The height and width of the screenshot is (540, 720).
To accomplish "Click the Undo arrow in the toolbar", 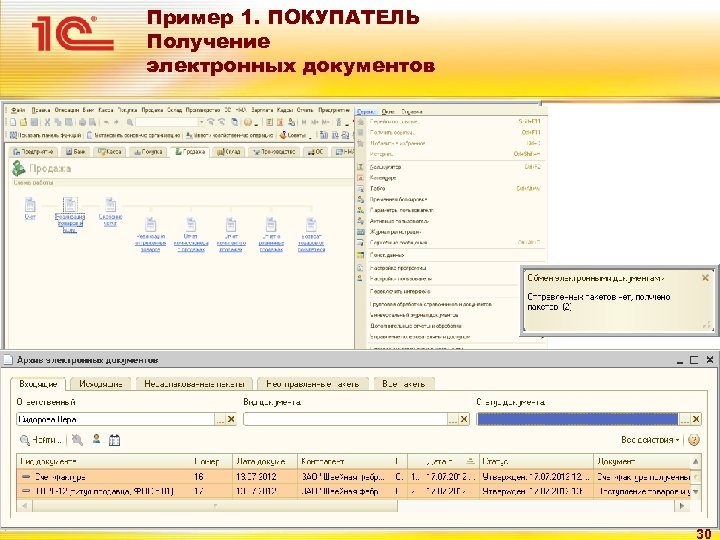I will click(x=106, y=122).
